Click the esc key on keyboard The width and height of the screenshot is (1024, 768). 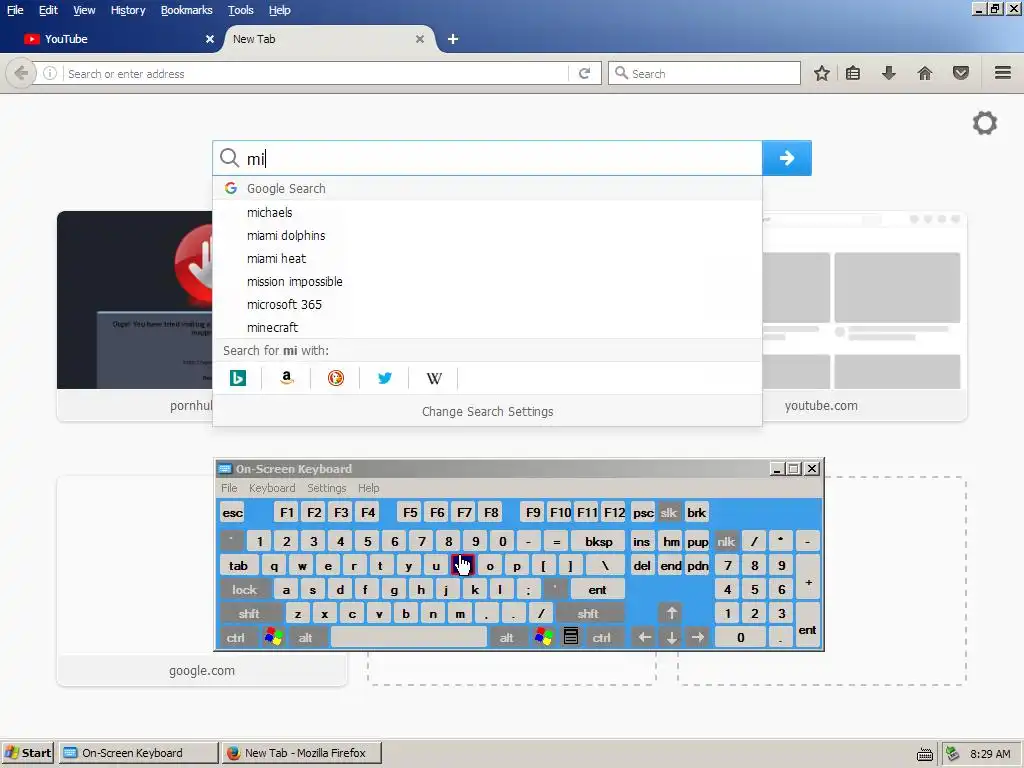click(232, 513)
